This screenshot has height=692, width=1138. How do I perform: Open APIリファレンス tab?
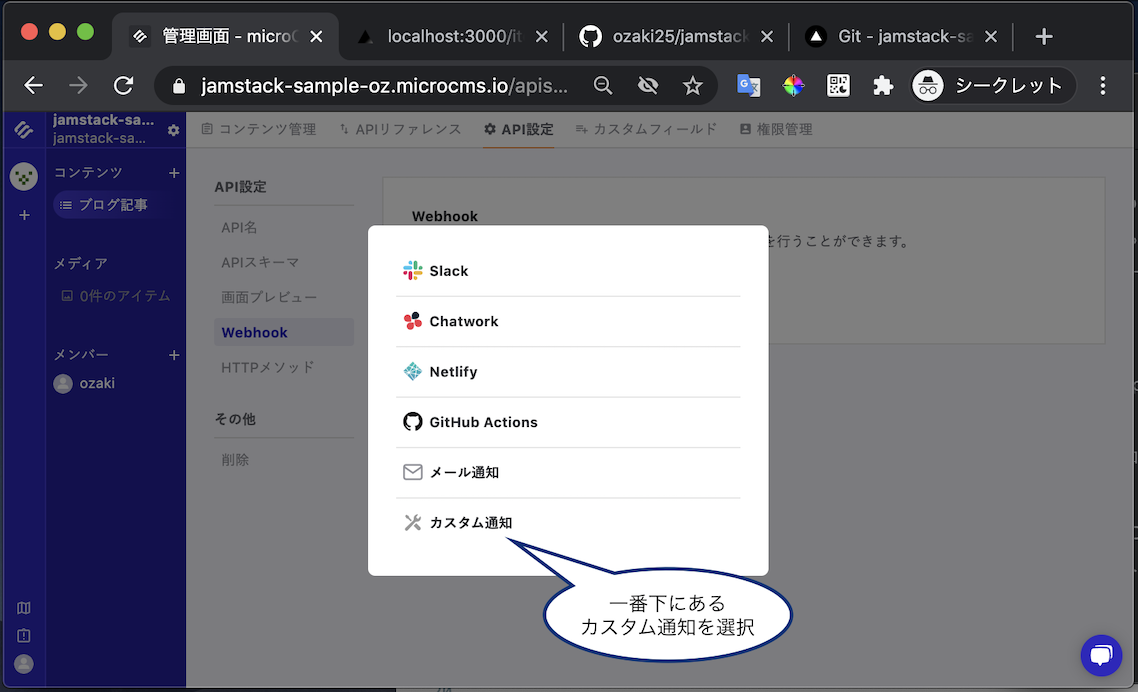tap(400, 129)
